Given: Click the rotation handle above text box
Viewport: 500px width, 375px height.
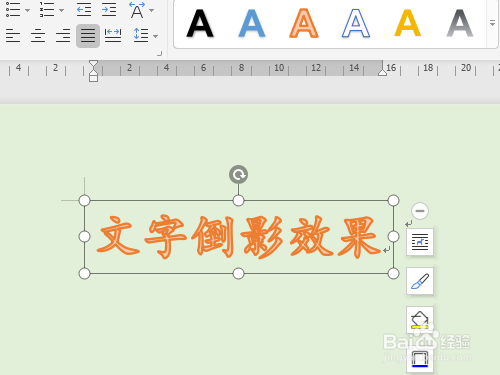Looking at the screenshot, I should (238, 174).
